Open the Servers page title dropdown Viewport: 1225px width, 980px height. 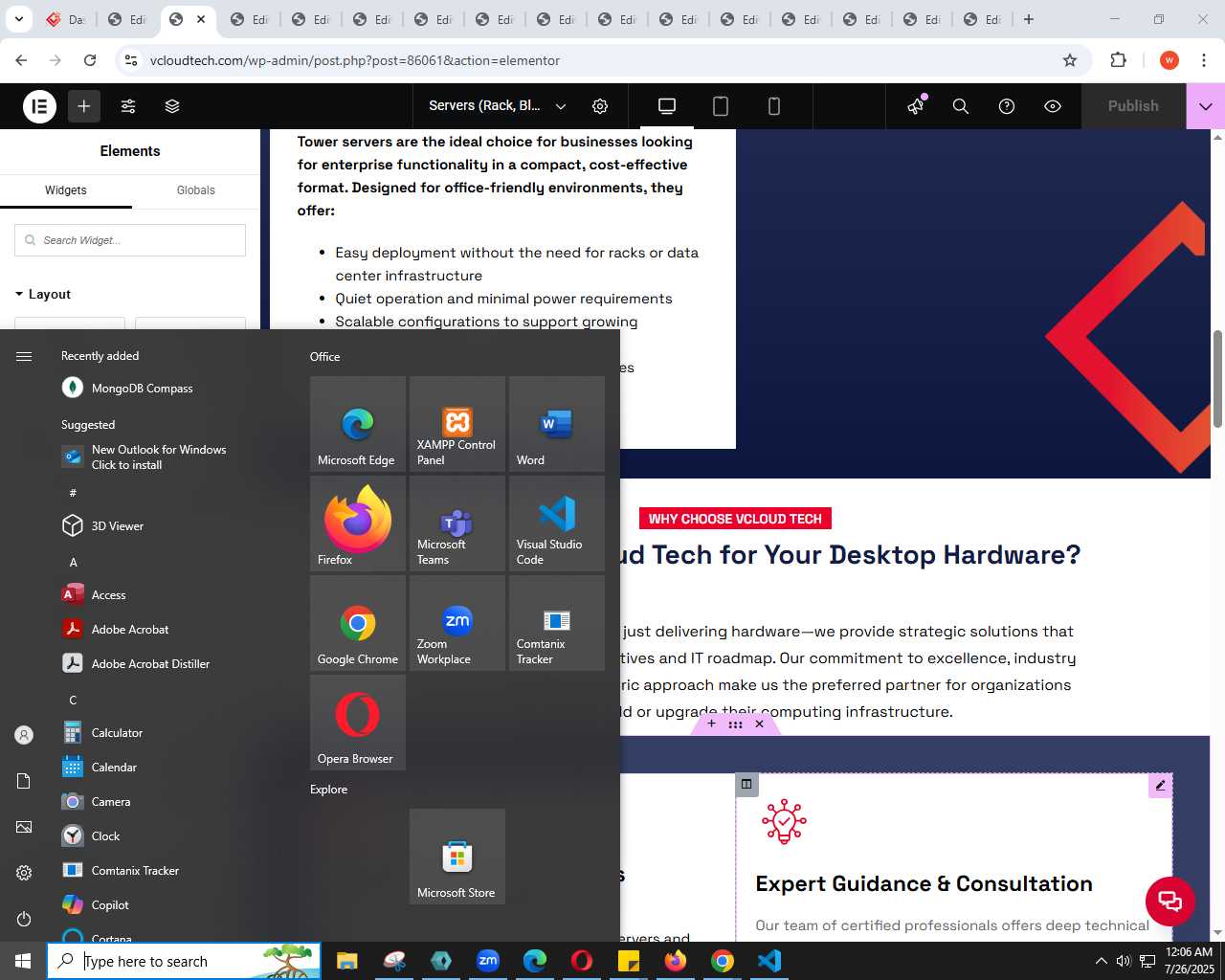498,106
